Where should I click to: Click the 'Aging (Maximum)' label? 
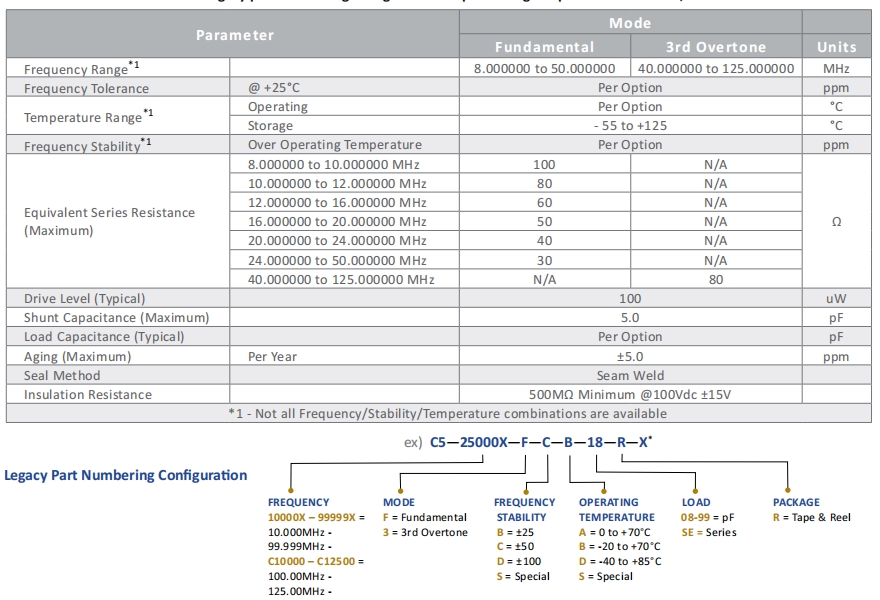(77, 356)
